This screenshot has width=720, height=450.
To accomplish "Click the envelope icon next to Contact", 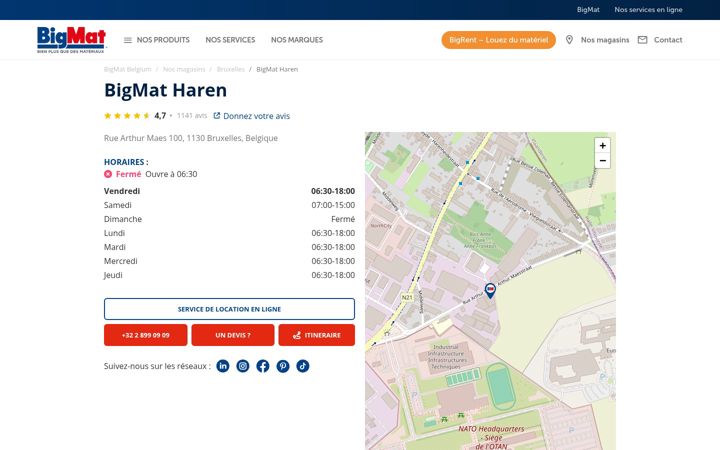I will click(x=642, y=40).
